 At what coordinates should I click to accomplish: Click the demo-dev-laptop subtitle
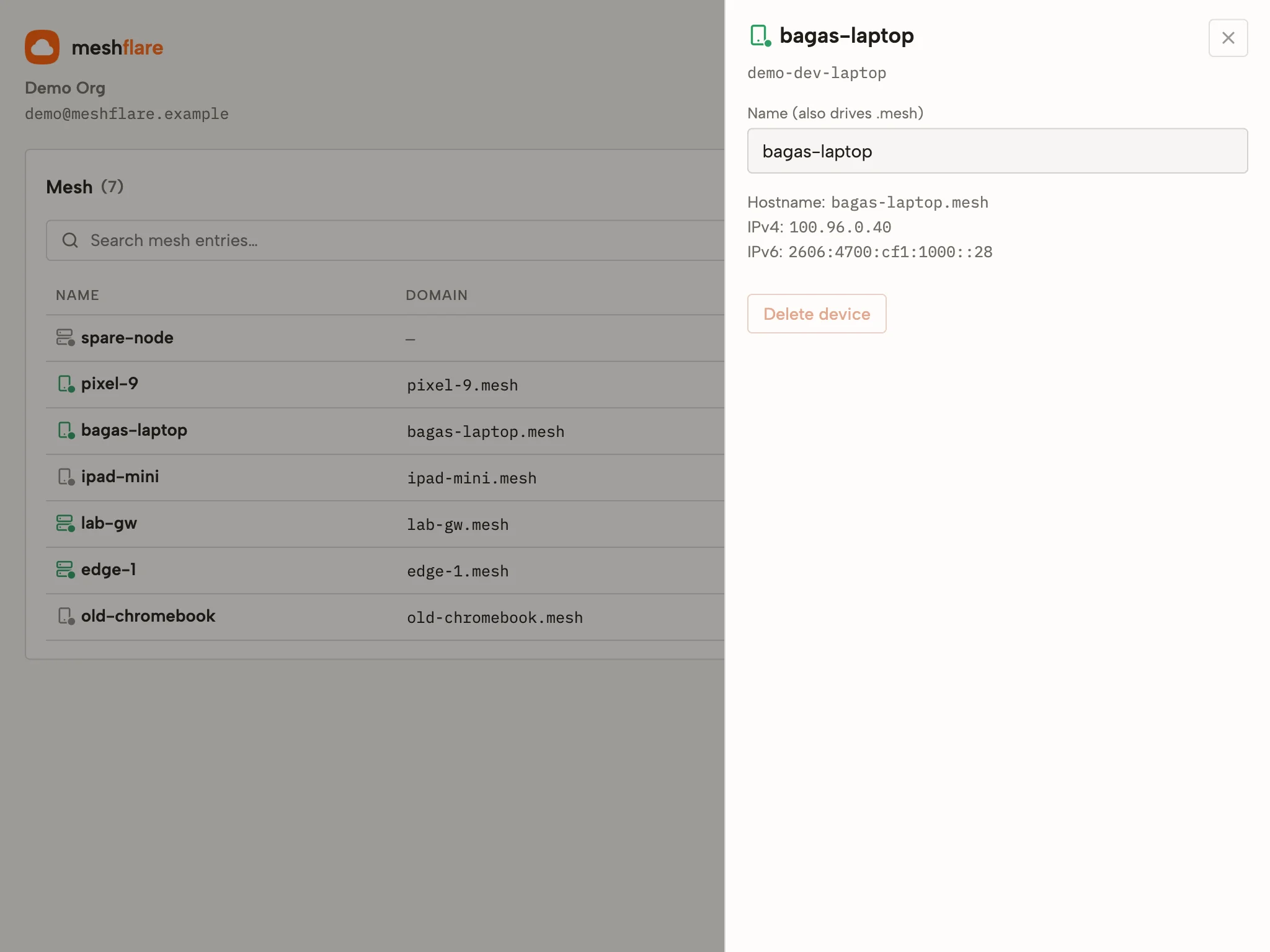click(817, 73)
